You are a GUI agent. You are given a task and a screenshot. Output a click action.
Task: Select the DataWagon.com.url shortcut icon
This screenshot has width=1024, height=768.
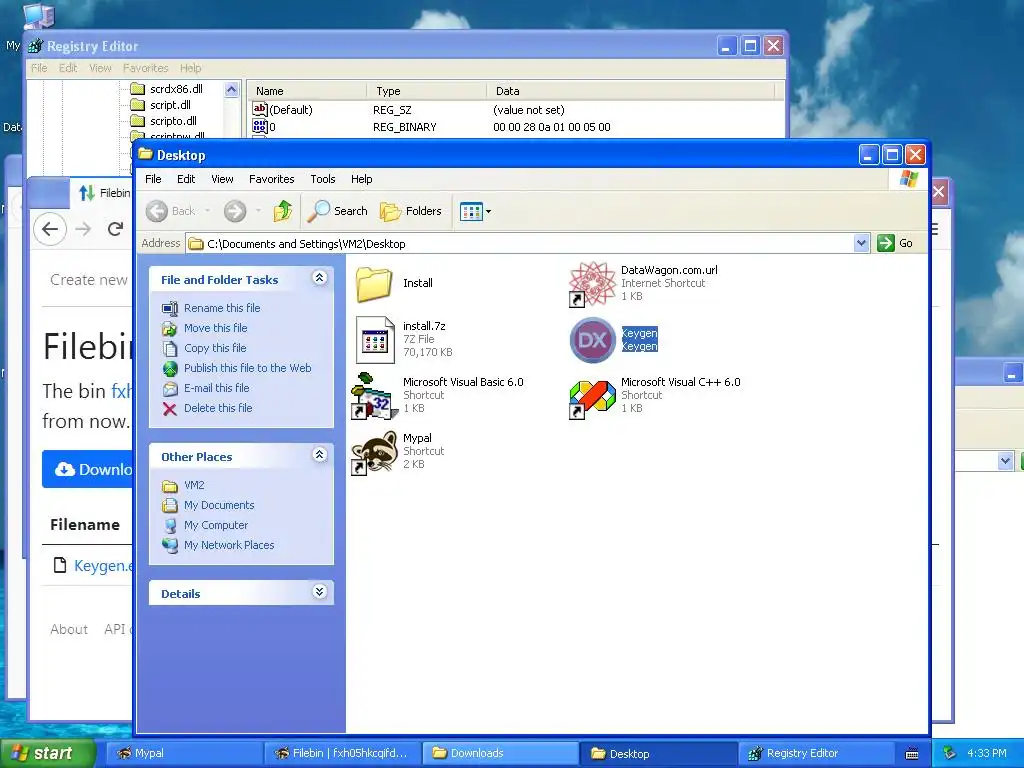(x=592, y=283)
